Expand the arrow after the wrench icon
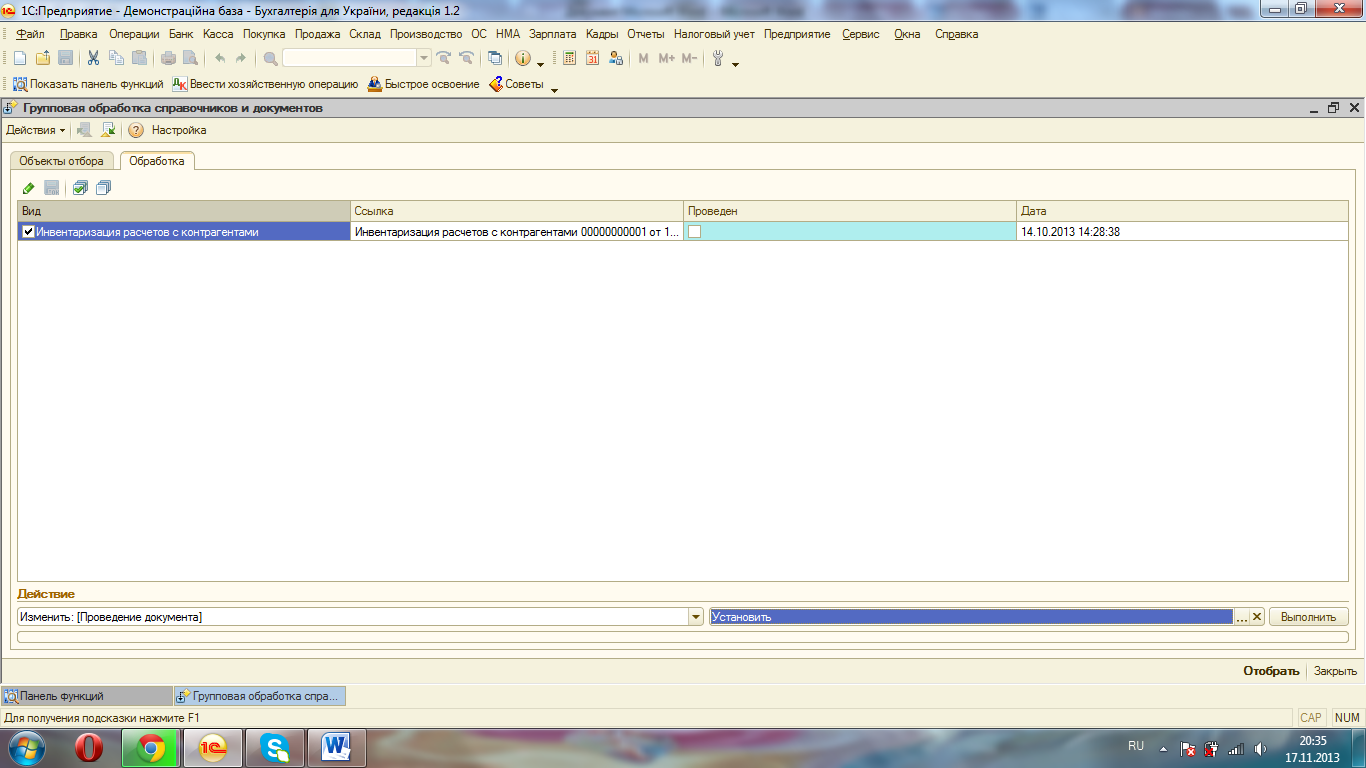This screenshot has height=768, width=1366. tap(735, 64)
